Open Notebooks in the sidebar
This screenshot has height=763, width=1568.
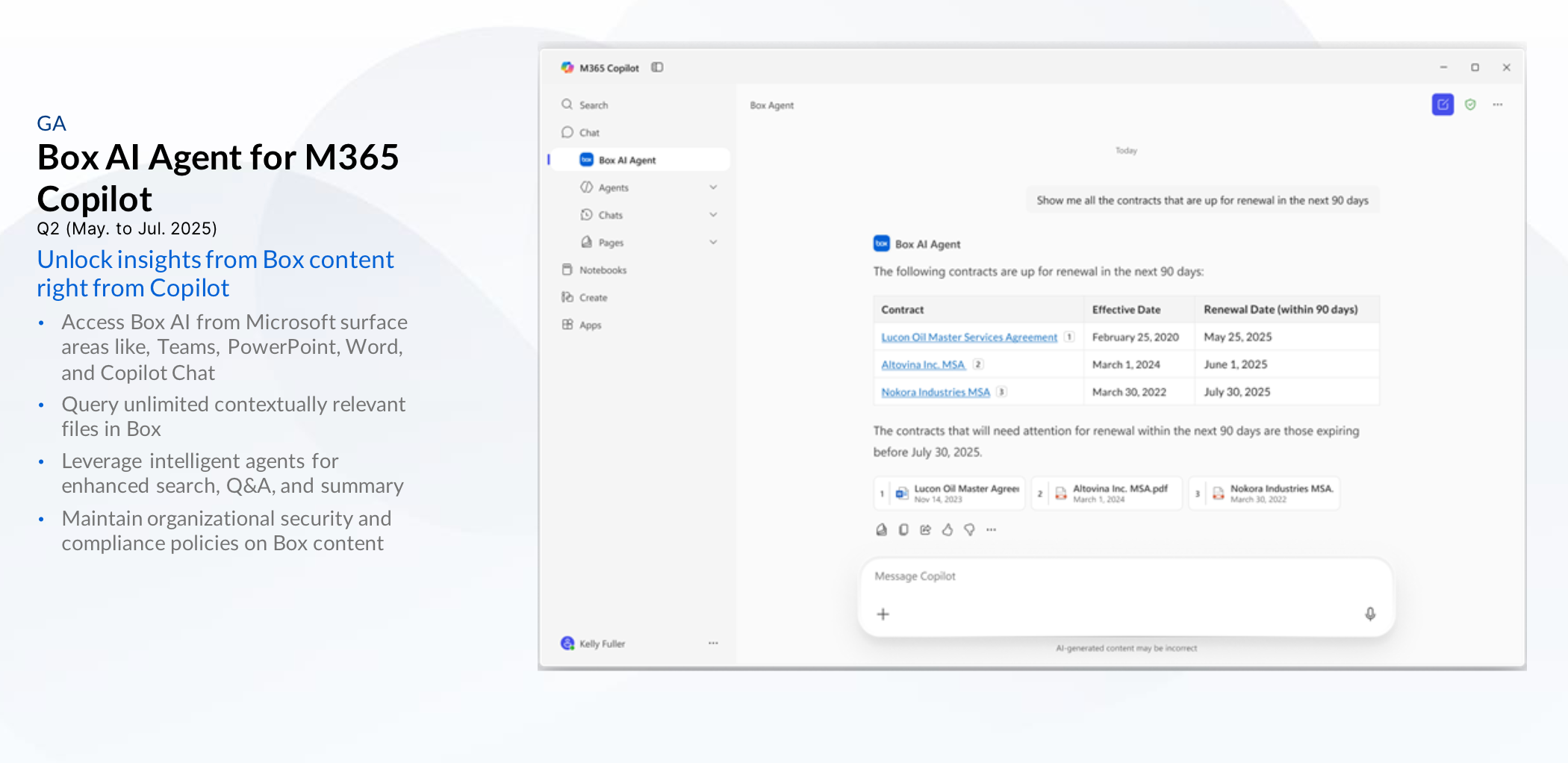point(594,270)
